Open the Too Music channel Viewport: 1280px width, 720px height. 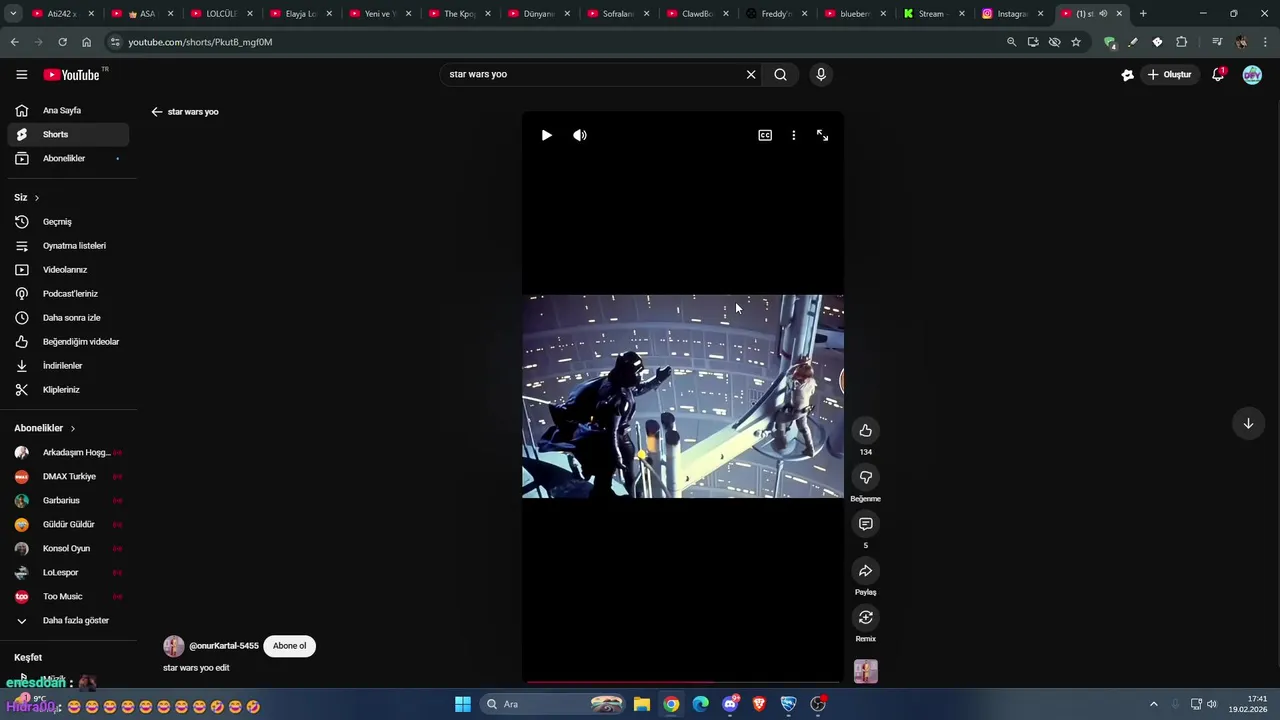[68, 596]
